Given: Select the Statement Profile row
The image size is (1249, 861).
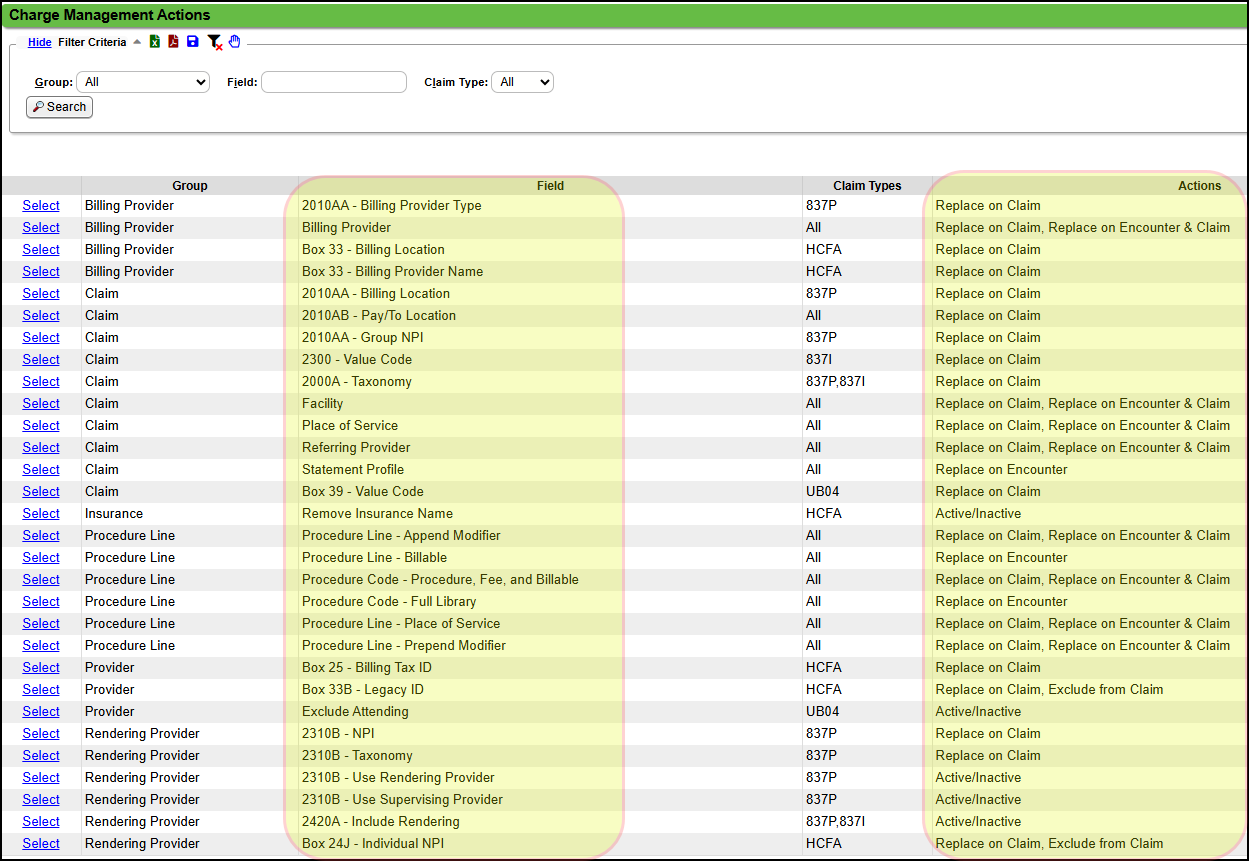Looking at the screenshot, I should point(41,470).
